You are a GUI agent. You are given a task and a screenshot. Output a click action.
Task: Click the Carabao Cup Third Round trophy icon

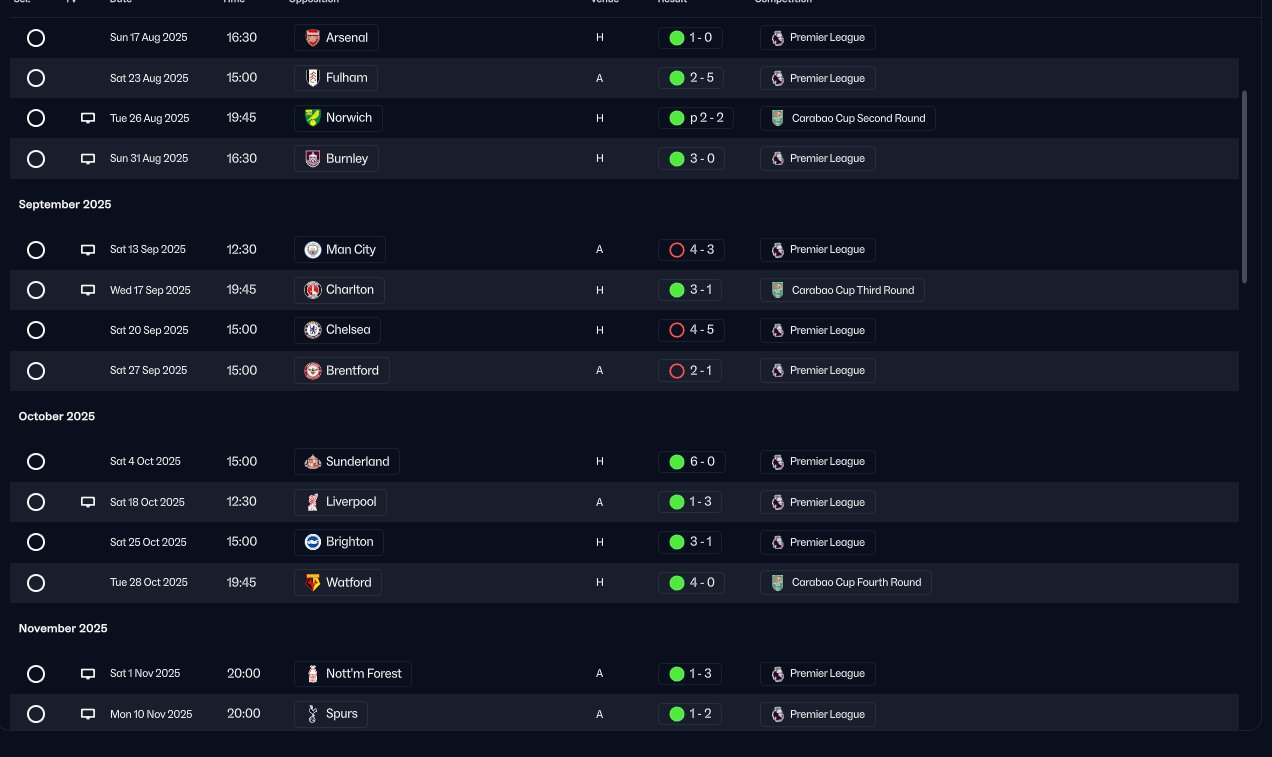[778, 290]
